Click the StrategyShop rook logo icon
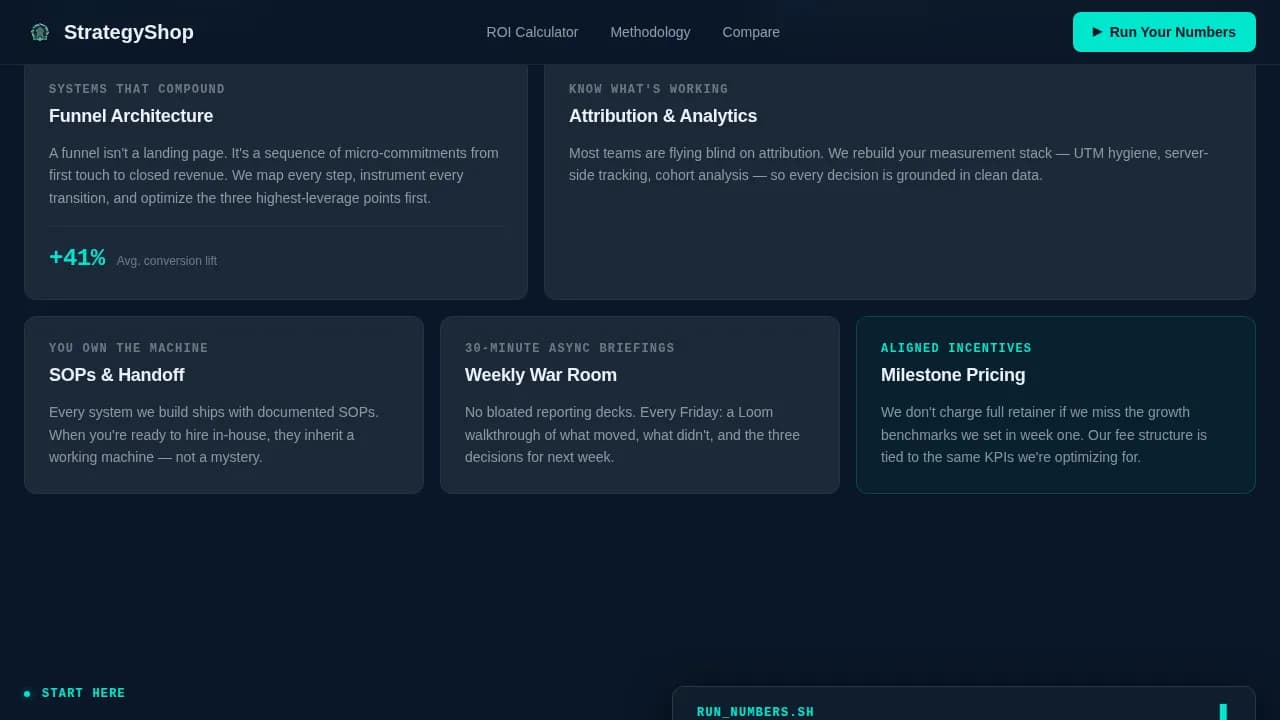The height and width of the screenshot is (720, 1280). (x=39, y=31)
